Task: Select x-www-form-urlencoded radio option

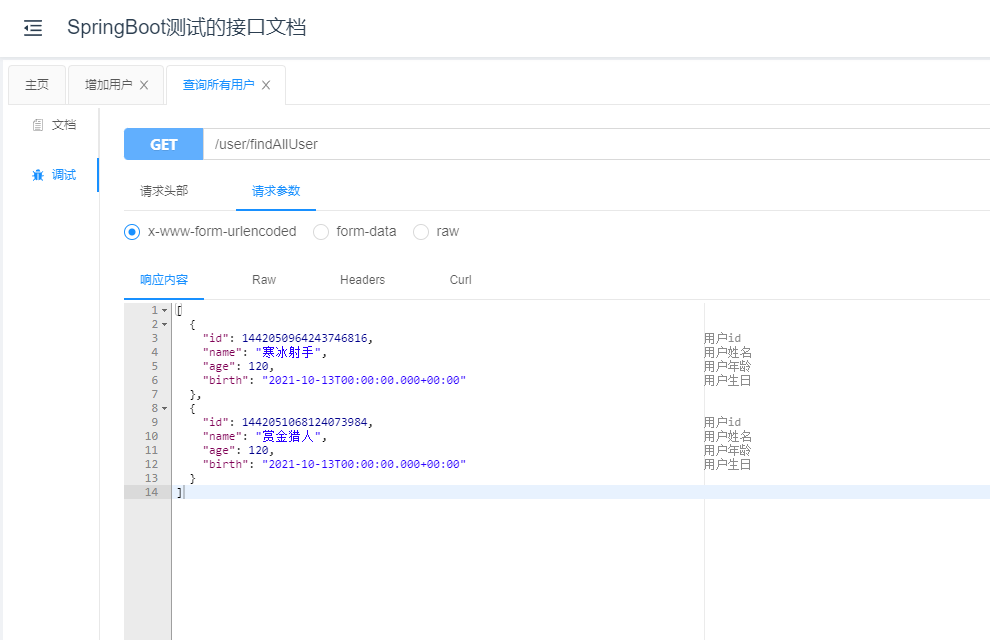Action: 132,232
